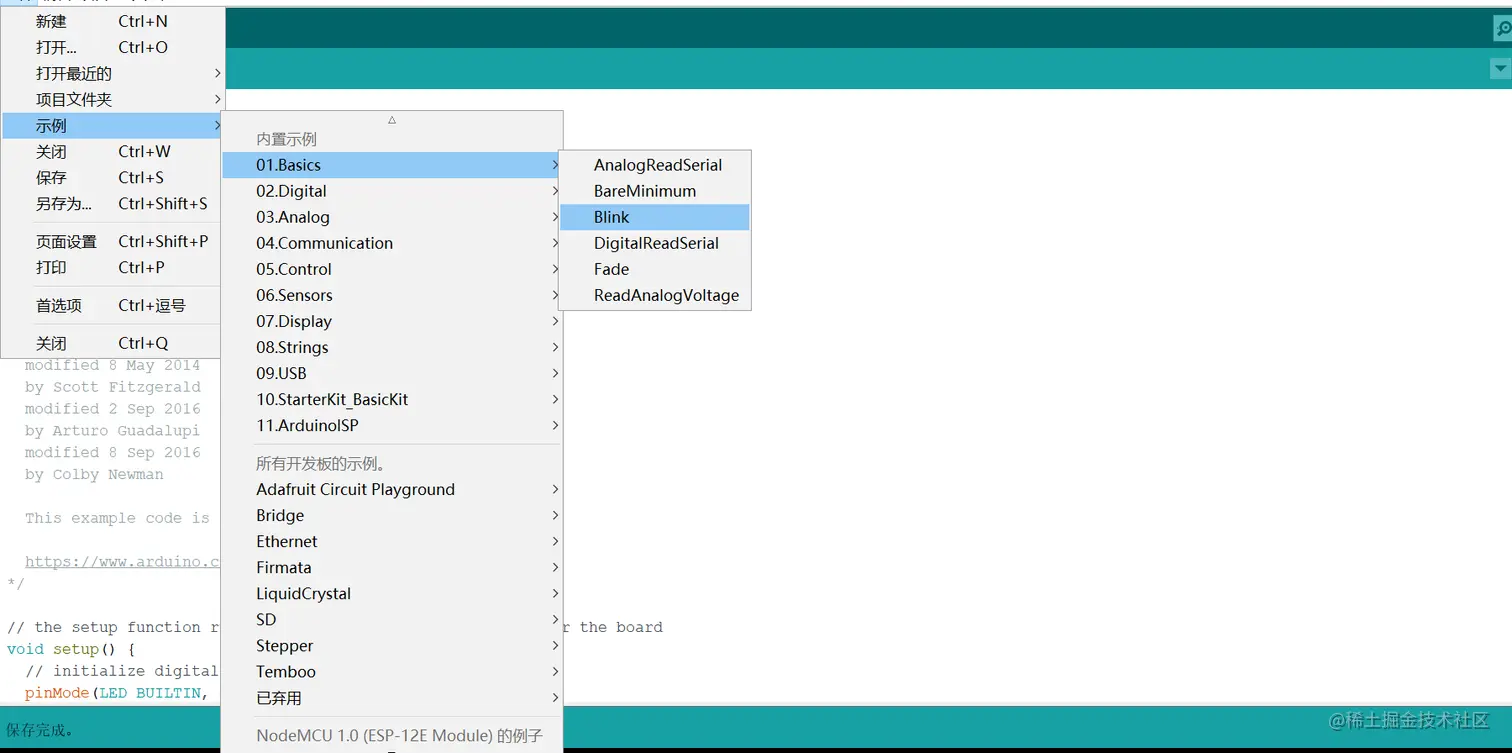The width and height of the screenshot is (1512, 753).
Task: Open the Serial Monitor magnifier icon
Action: 1502,30
